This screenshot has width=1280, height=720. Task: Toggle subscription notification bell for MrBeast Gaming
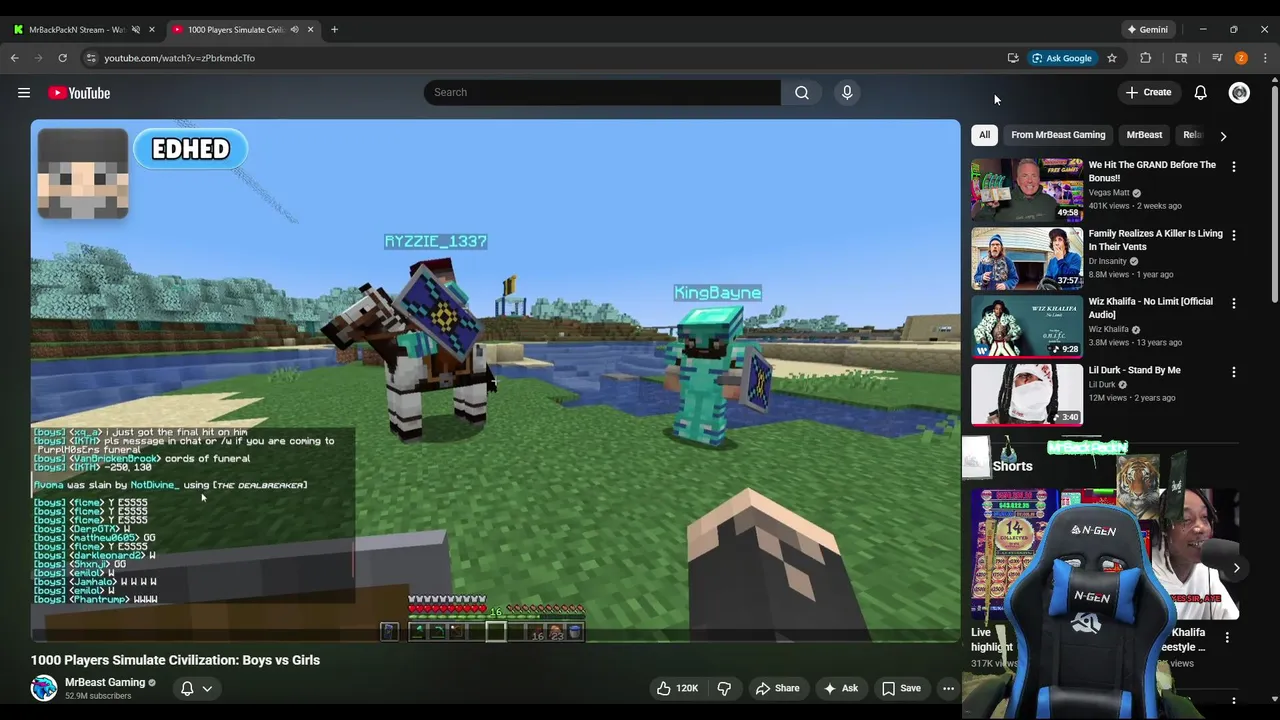(x=187, y=688)
